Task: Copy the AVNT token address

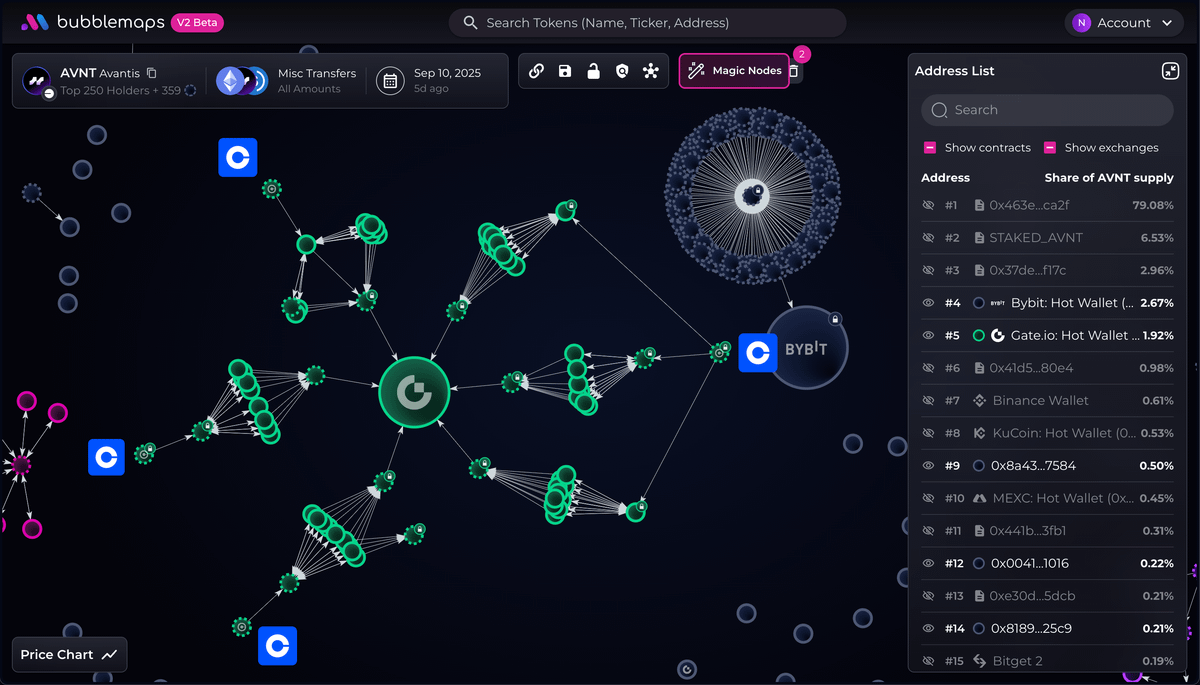Action: point(152,73)
